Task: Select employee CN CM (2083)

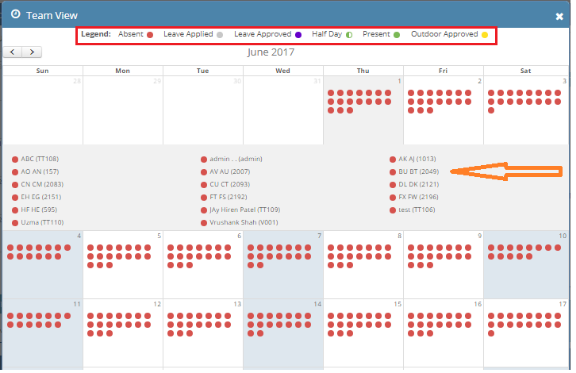Action: (x=42, y=184)
